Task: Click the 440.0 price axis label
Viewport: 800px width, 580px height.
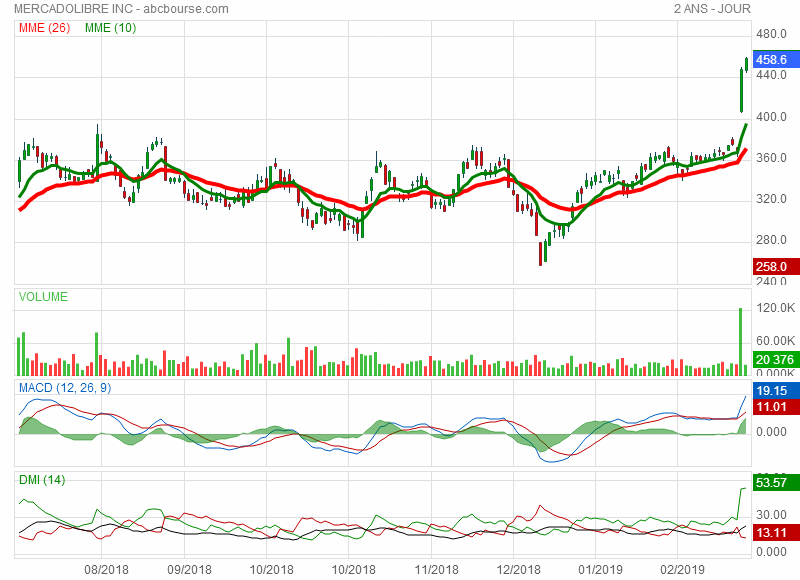Action: click(x=771, y=75)
